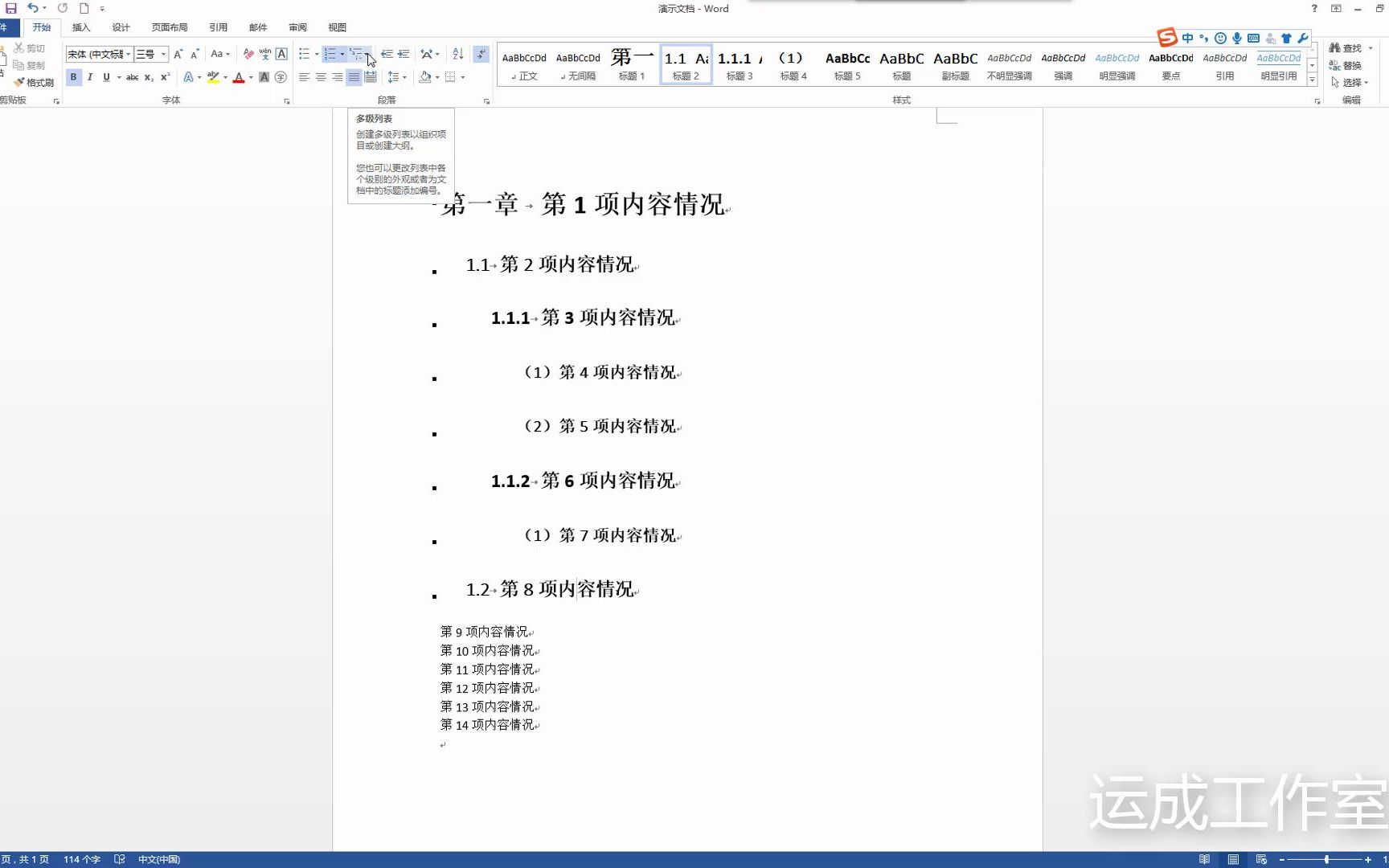Toggle show/hide paragraph marks

point(481,54)
